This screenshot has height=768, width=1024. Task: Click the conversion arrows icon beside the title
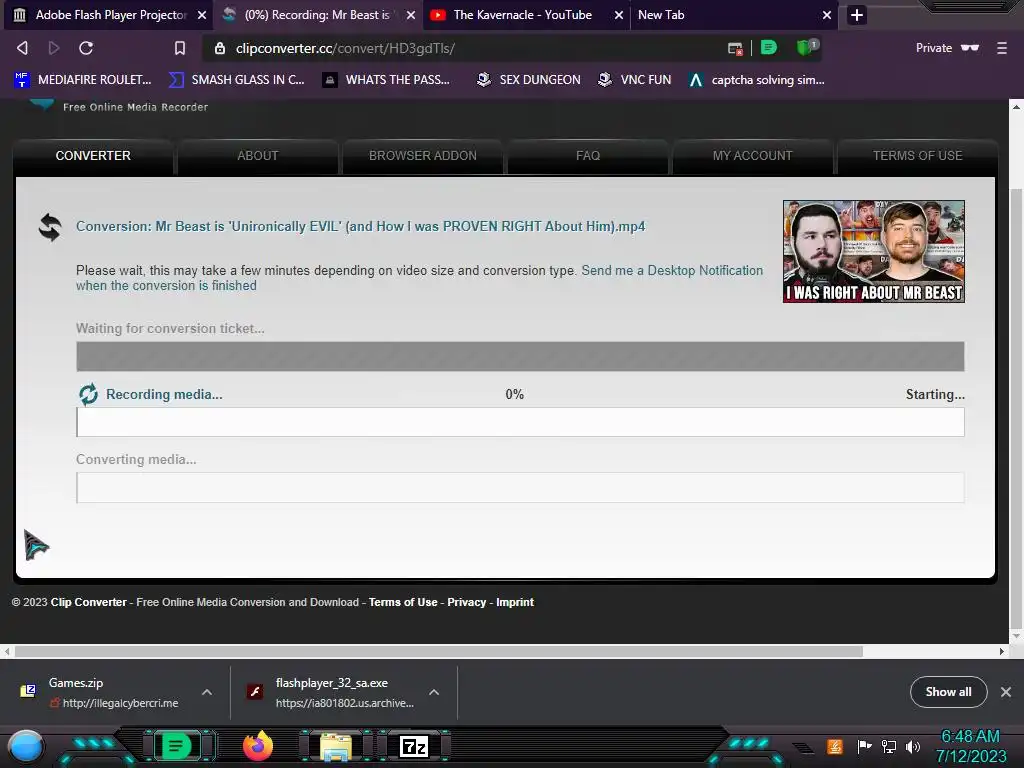(50, 227)
